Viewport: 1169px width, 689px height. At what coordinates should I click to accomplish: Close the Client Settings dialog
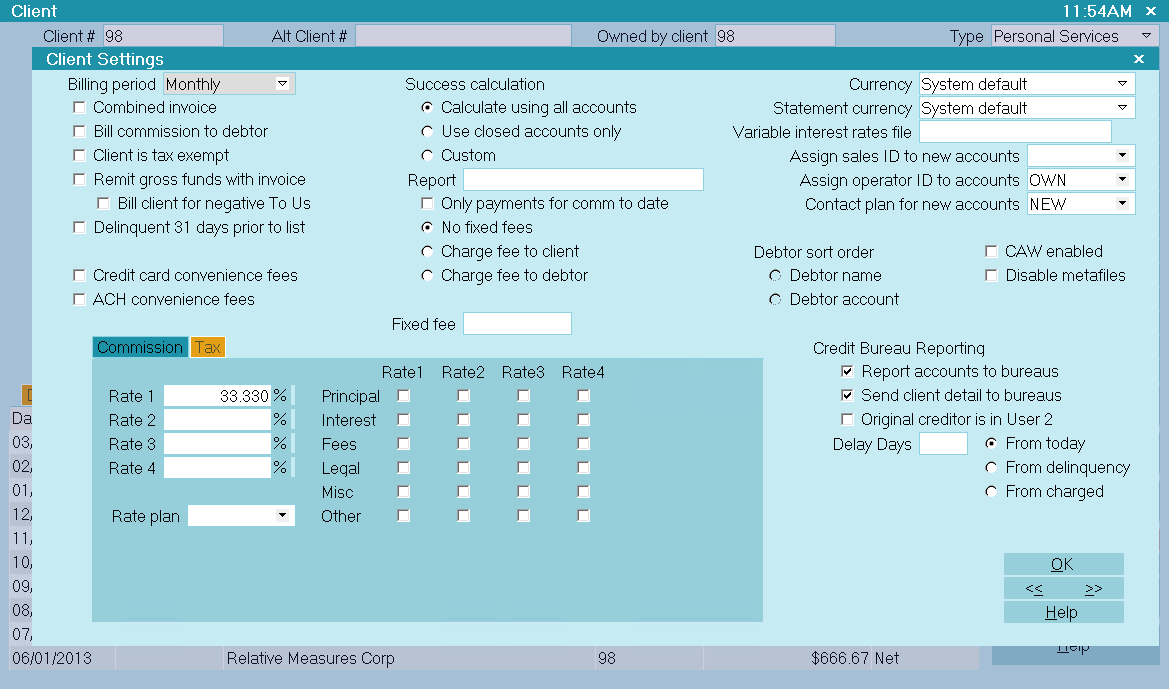(x=1138, y=59)
